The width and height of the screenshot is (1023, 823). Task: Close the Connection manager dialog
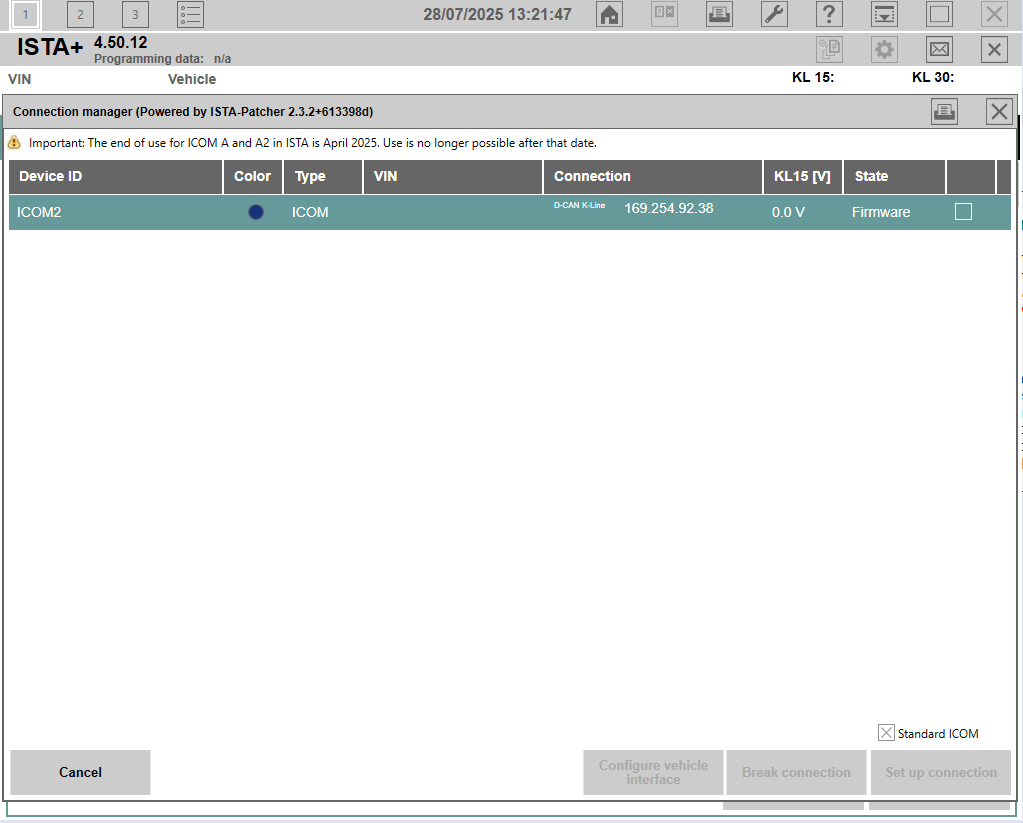[999, 111]
